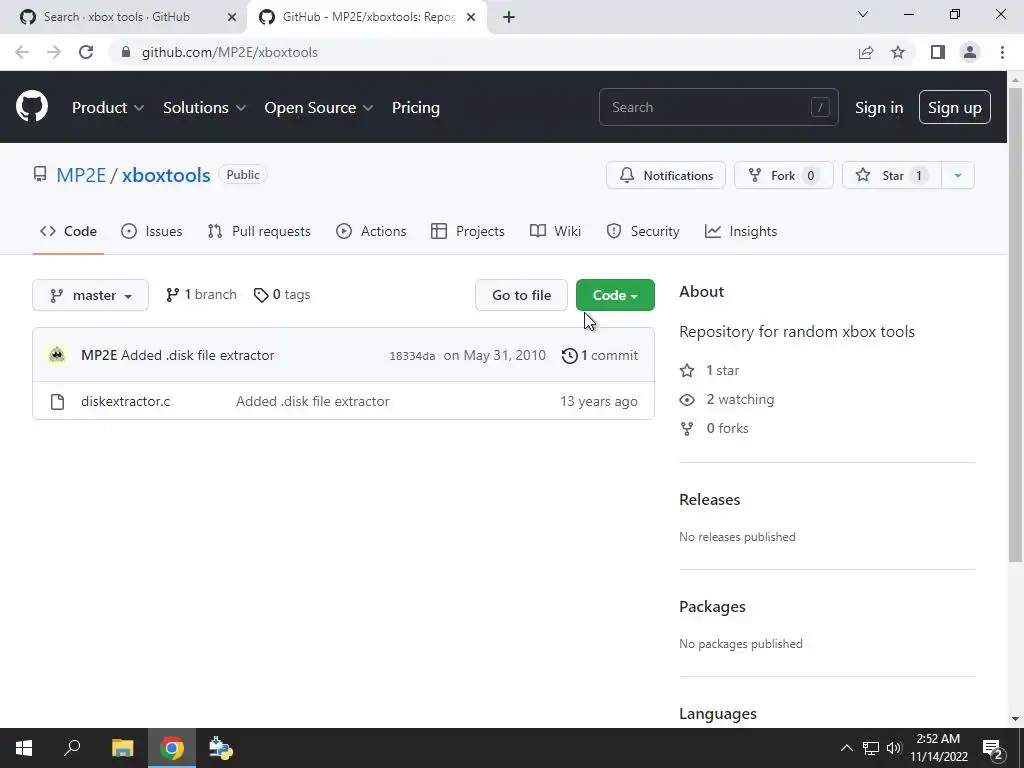The image size is (1024, 768).
Task: Open the Issues tab
Action: pyautogui.click(x=152, y=231)
